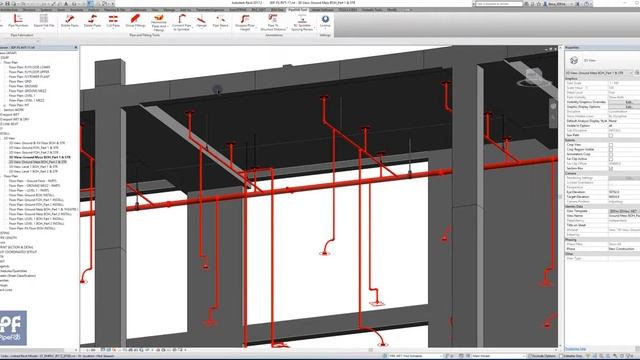Viewport: 640px width, 360px height.
Task: Open the Manage ribbon tab
Action: tap(169, 9)
